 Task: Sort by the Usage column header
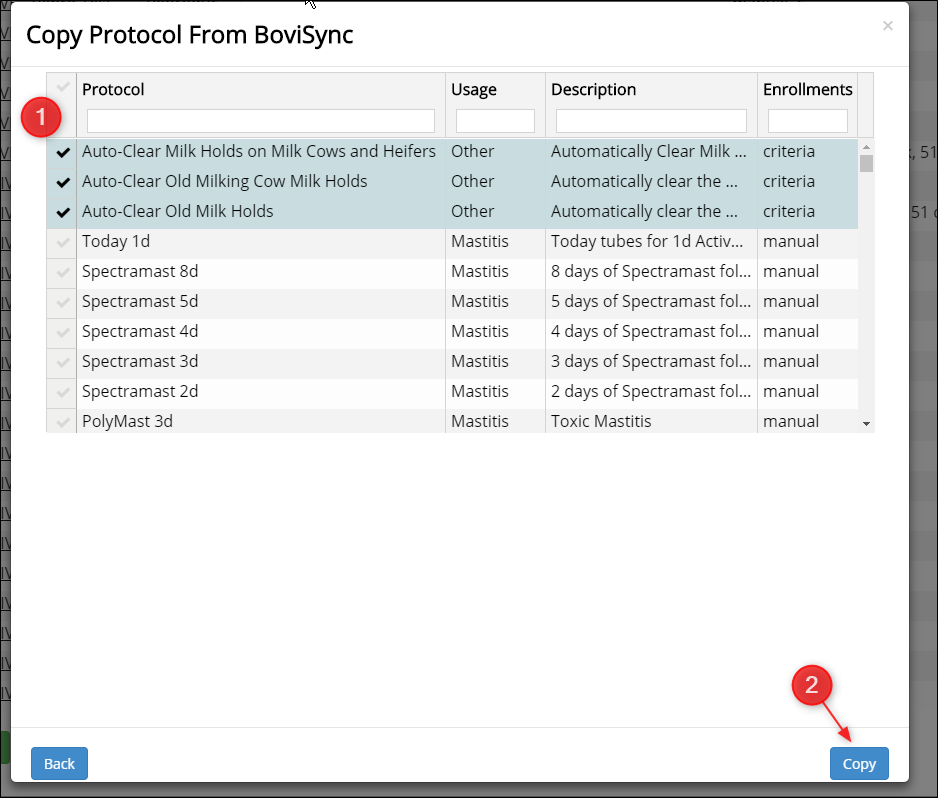(474, 89)
